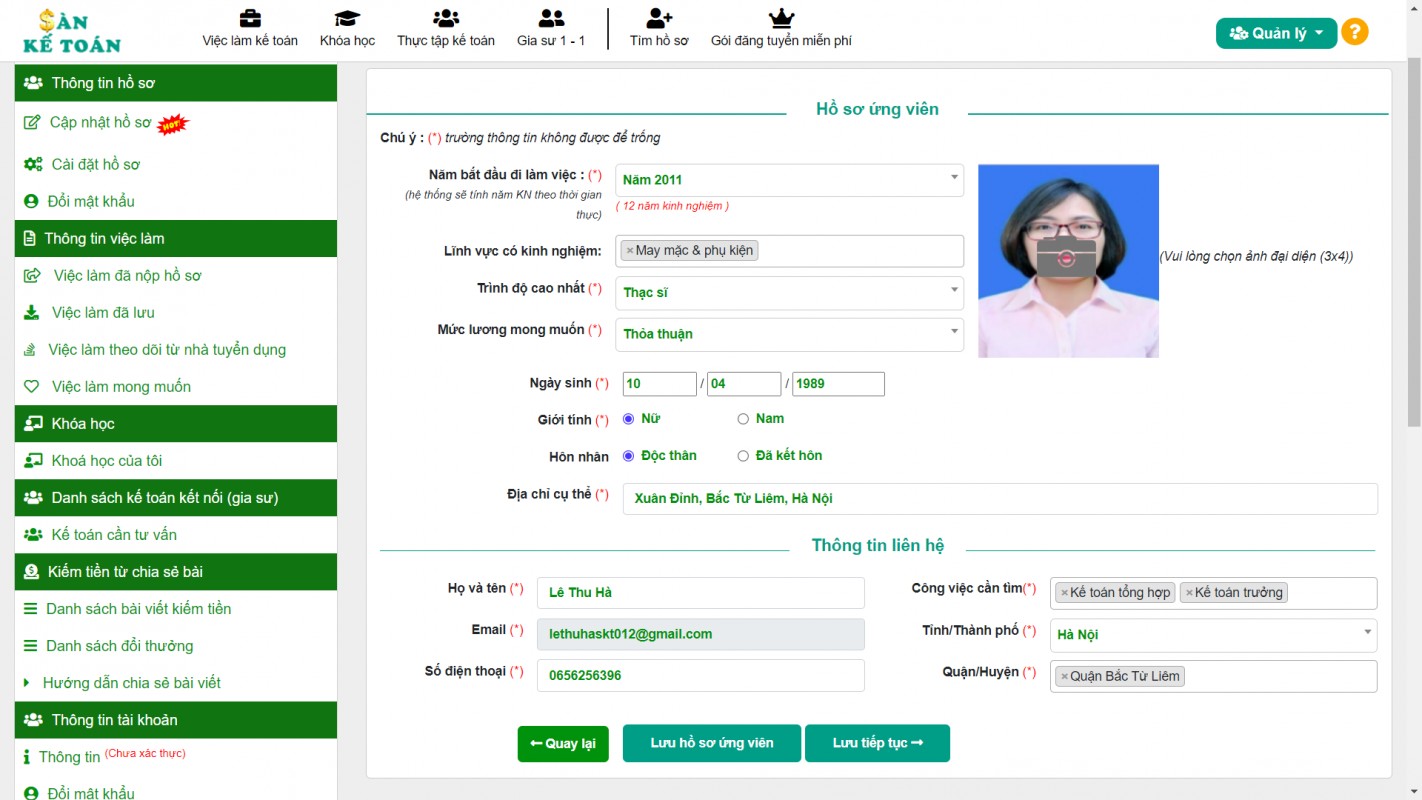
Task: Click the list icon beside Danh sách bài viết kiếm tiền
Action: (31, 608)
